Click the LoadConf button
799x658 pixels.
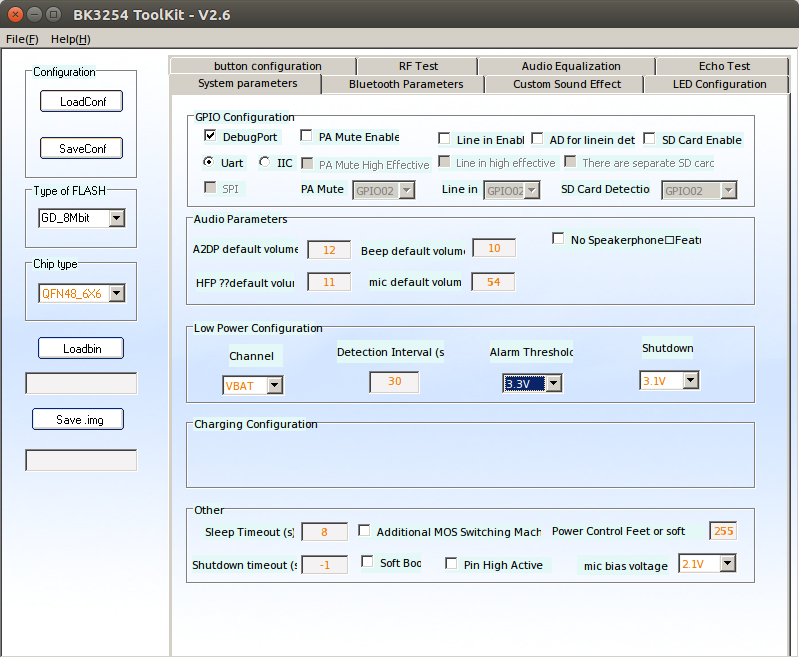82,101
